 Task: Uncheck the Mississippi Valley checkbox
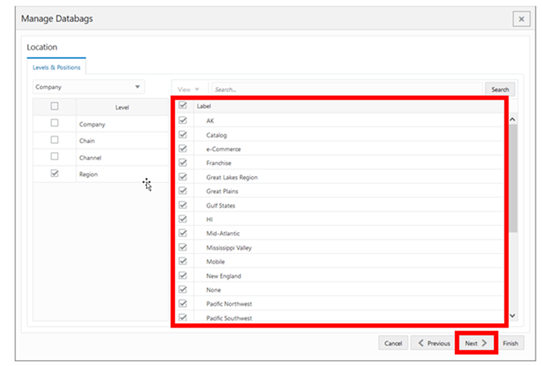tap(183, 247)
